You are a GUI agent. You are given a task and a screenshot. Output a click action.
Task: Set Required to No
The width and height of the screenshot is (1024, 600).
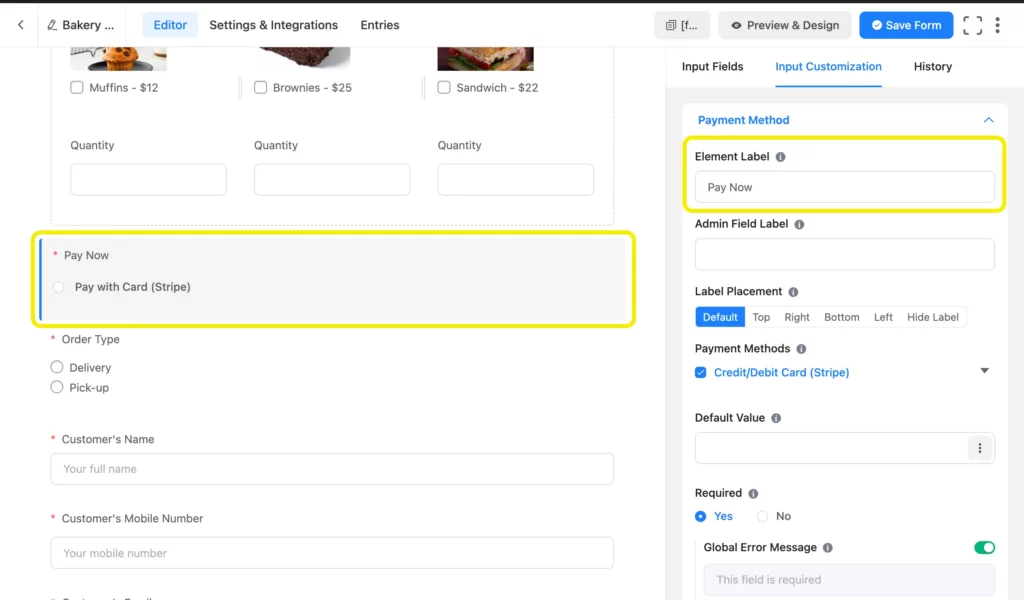tap(762, 516)
